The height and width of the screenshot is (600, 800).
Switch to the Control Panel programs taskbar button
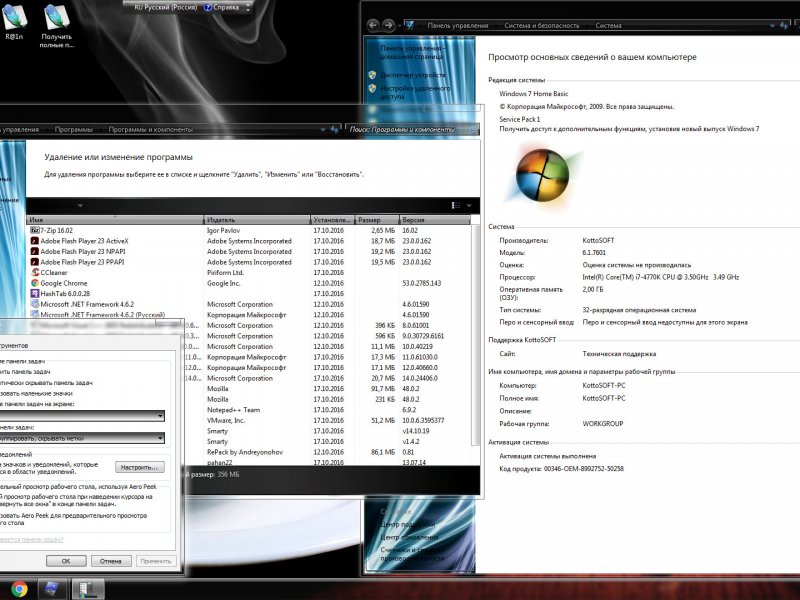(88, 589)
